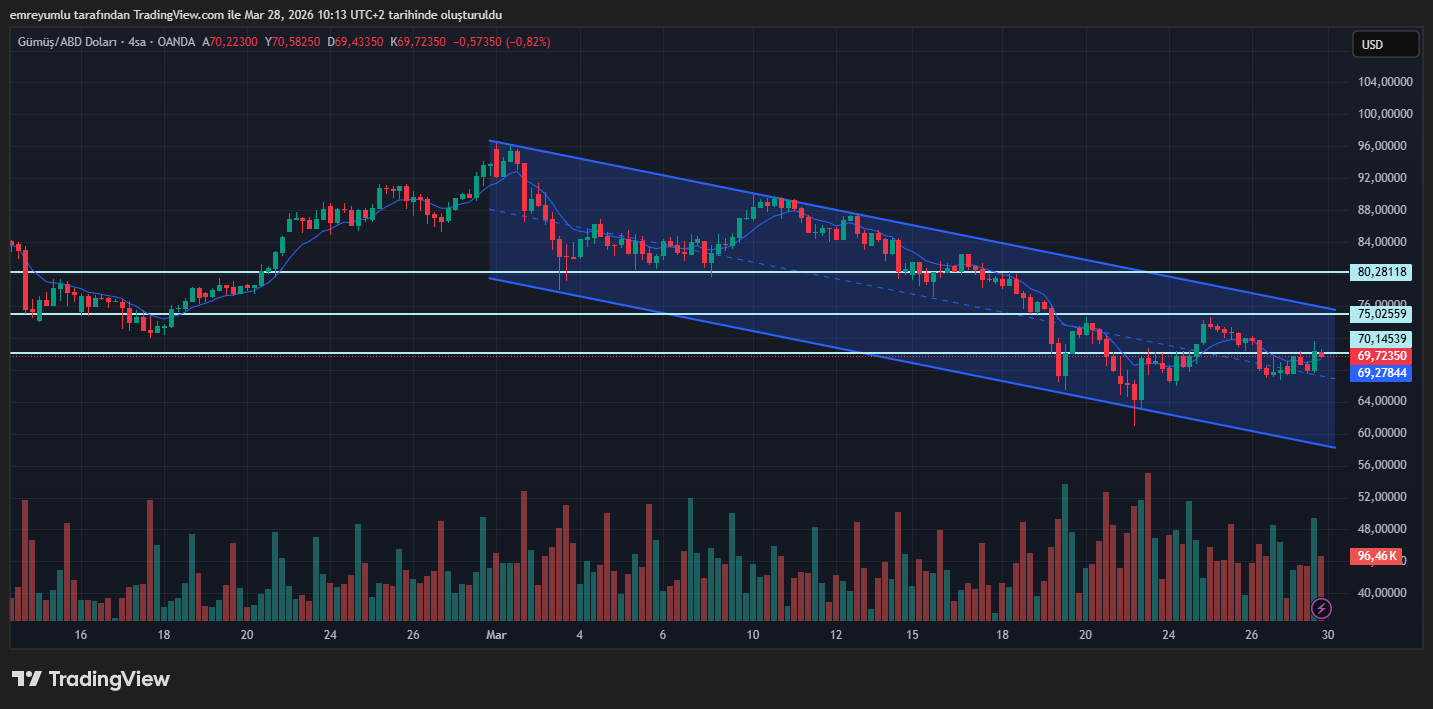This screenshot has height=709, width=1433.
Task: Select the 75,02559 price level label
Action: [x=1382, y=314]
